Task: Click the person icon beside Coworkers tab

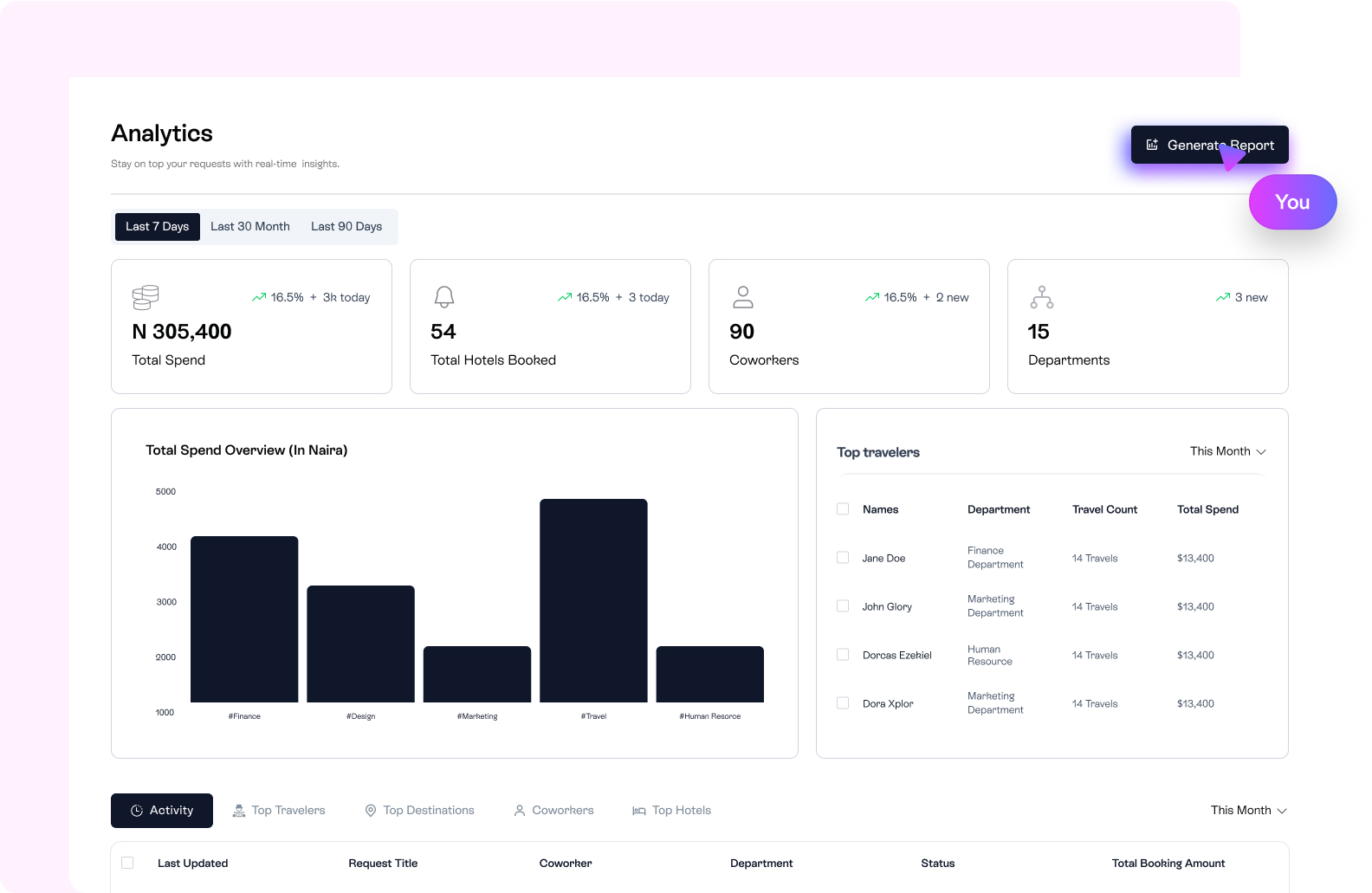Action: coord(520,811)
